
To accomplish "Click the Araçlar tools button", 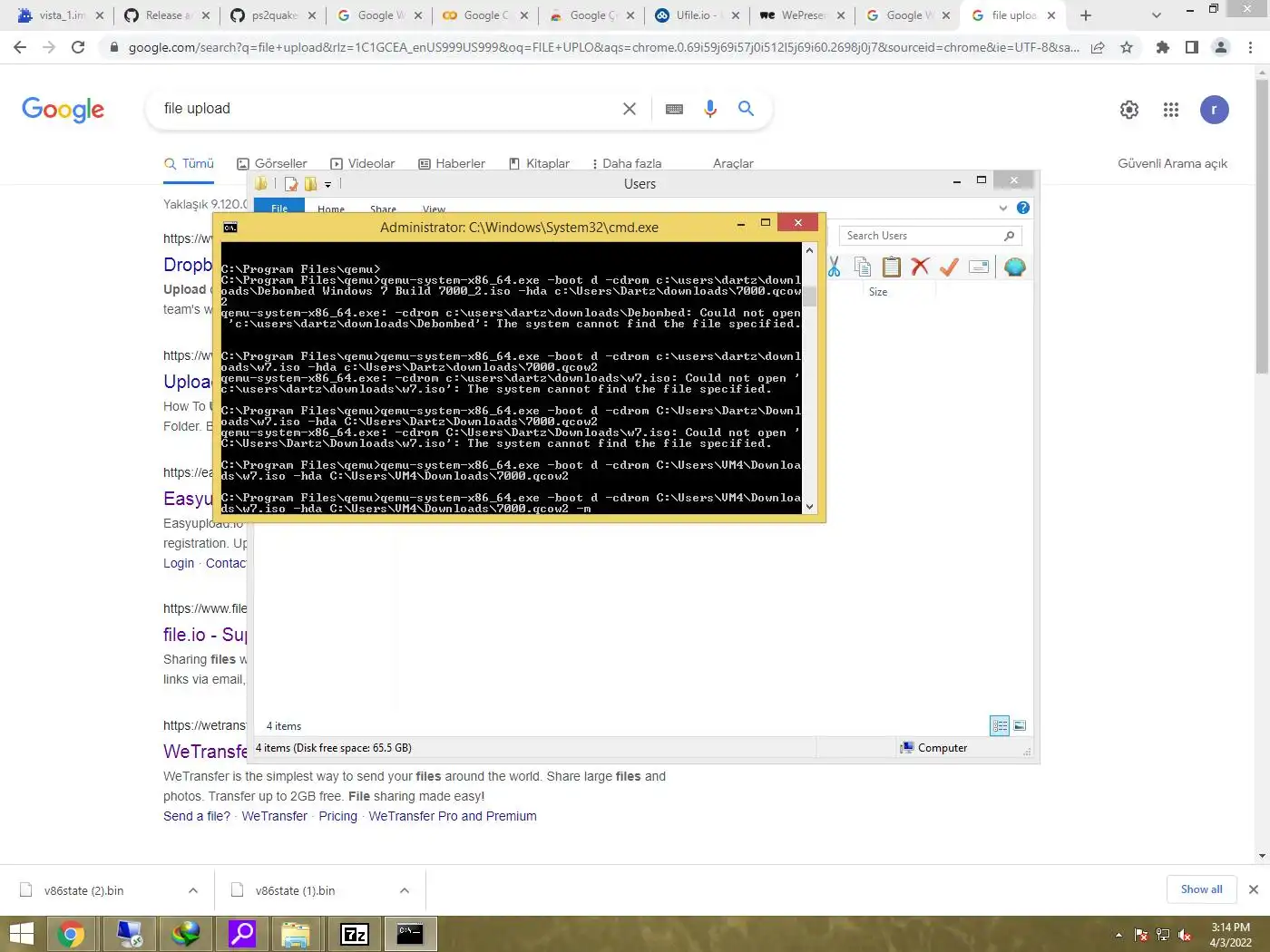I will [x=733, y=163].
